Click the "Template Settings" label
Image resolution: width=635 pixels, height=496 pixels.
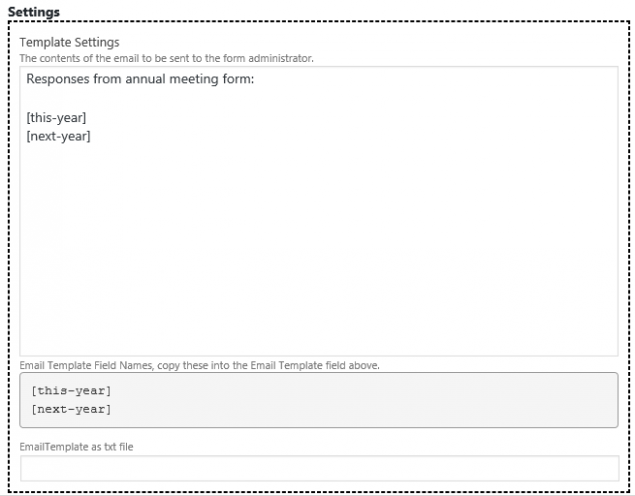[x=69, y=42]
